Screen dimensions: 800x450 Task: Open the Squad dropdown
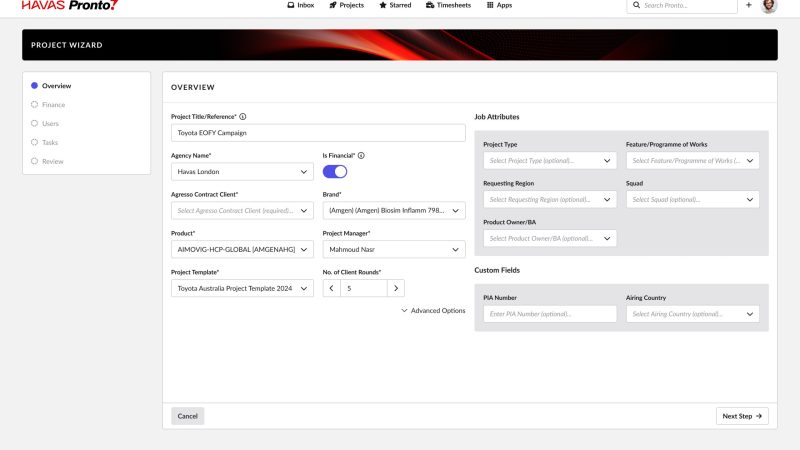(x=692, y=199)
